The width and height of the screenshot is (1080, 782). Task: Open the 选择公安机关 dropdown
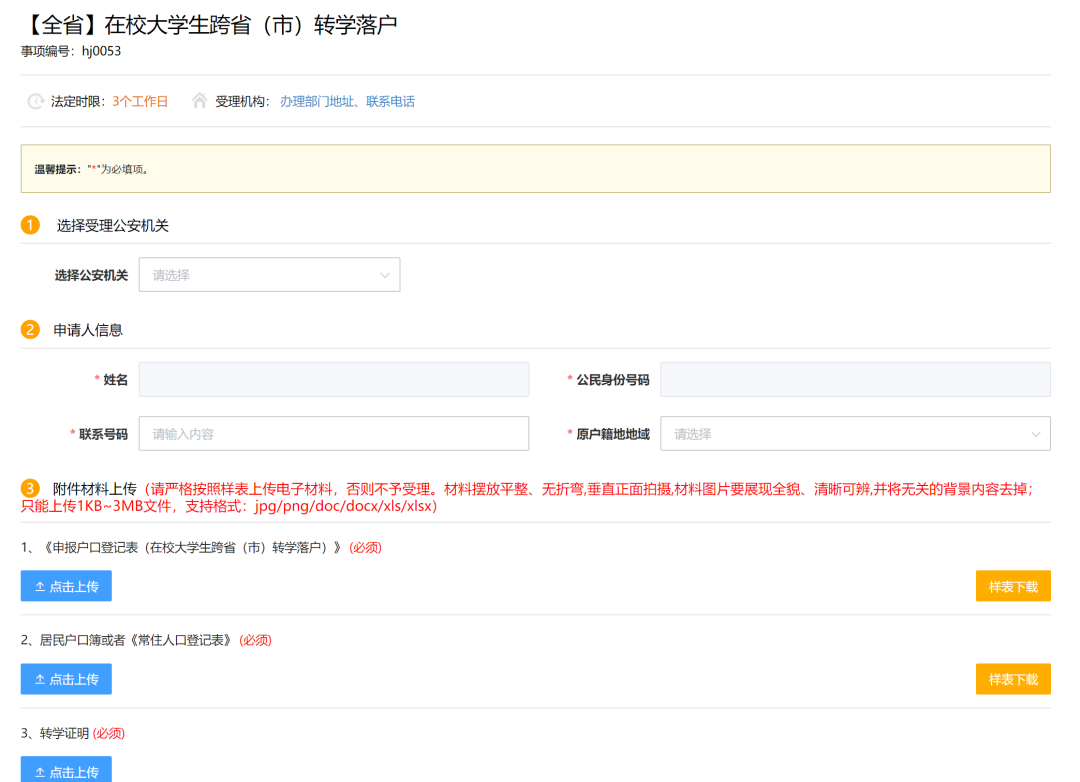point(269,274)
